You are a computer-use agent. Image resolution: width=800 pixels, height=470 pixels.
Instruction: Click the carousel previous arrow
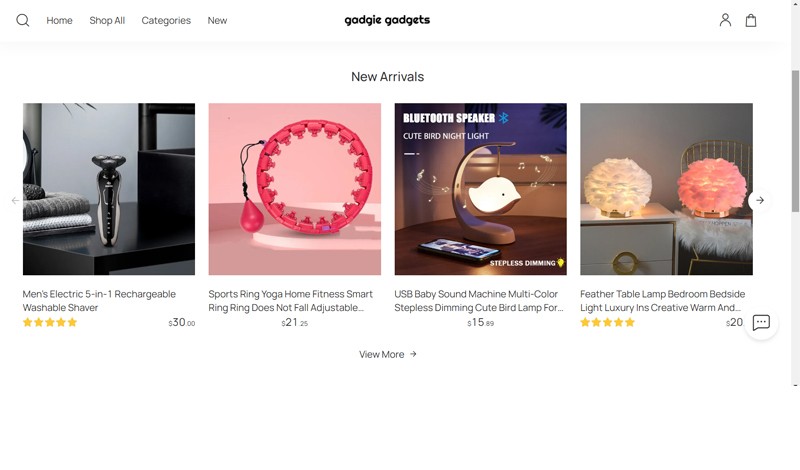pyautogui.click(x=15, y=201)
